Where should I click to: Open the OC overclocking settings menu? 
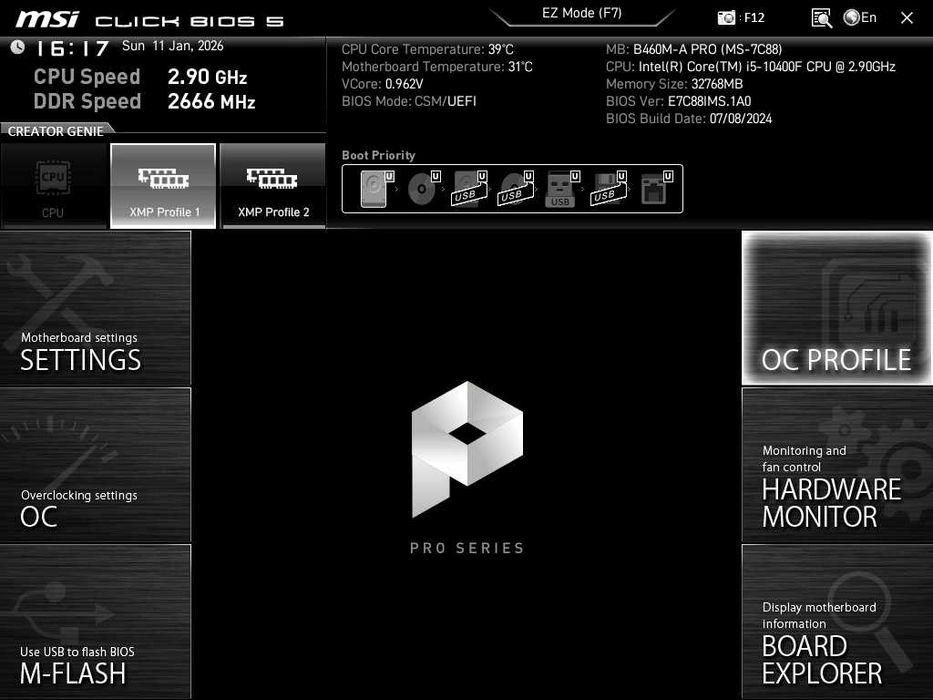click(95, 465)
